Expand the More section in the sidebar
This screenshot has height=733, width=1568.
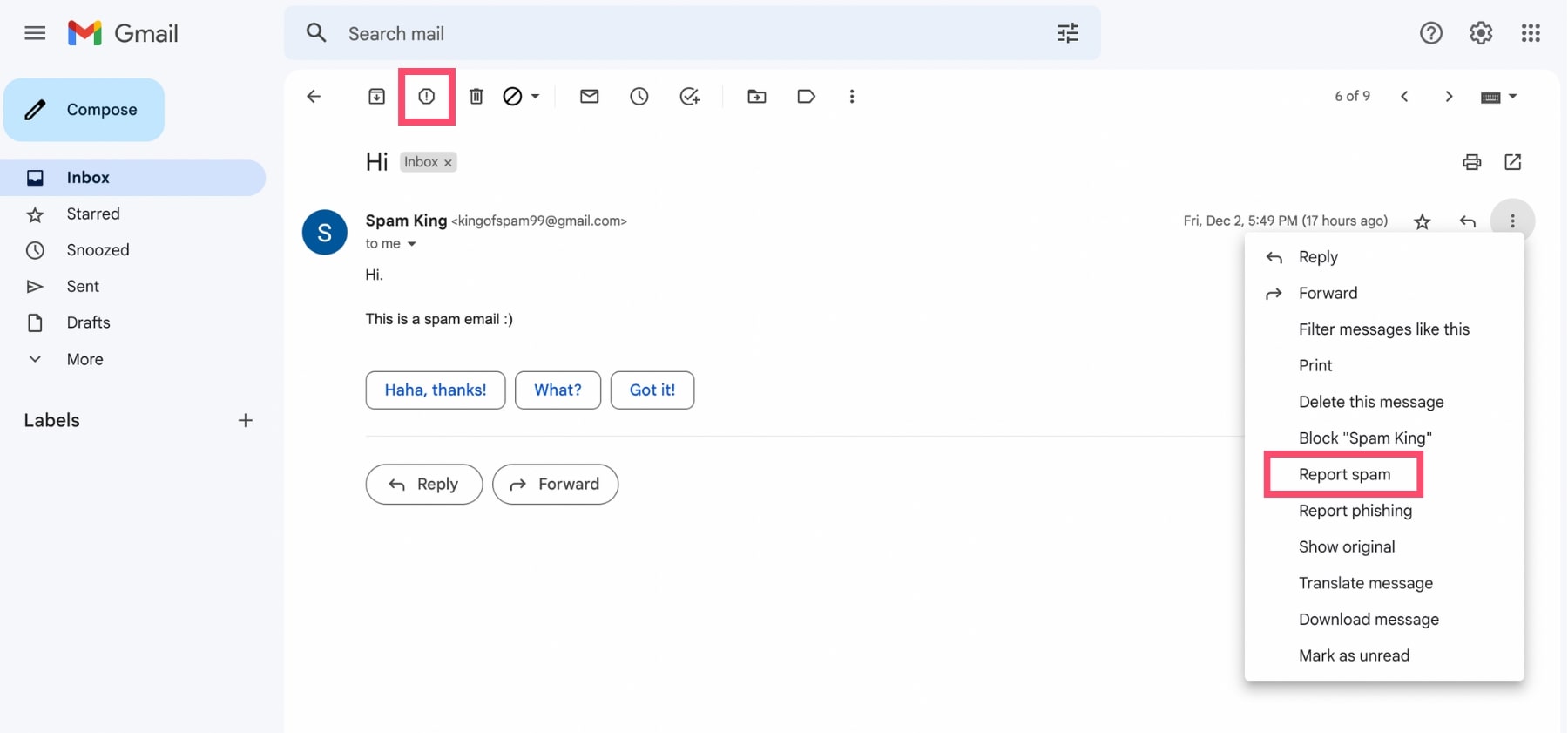pyautogui.click(x=84, y=359)
